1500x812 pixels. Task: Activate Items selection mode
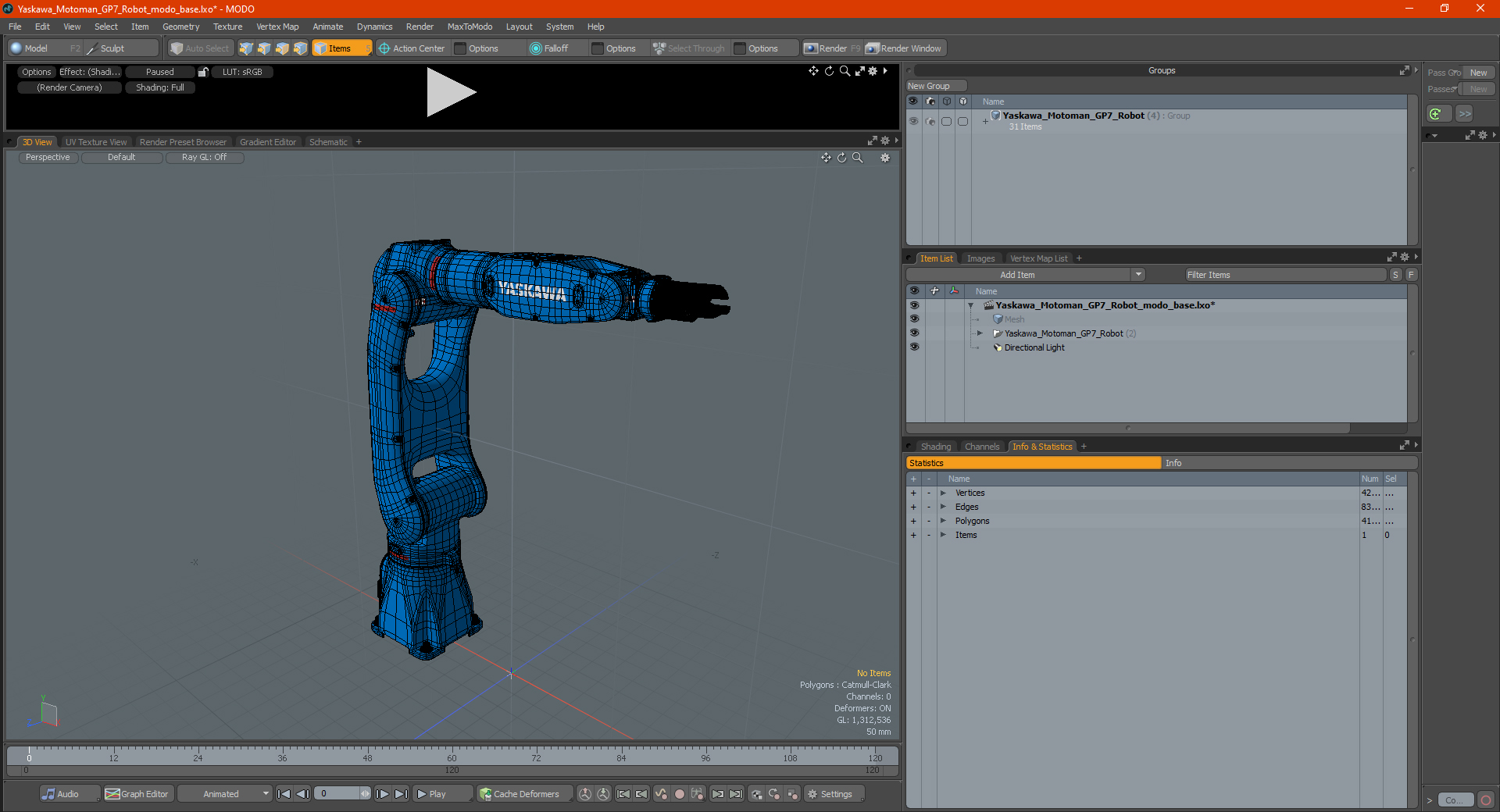[341, 48]
